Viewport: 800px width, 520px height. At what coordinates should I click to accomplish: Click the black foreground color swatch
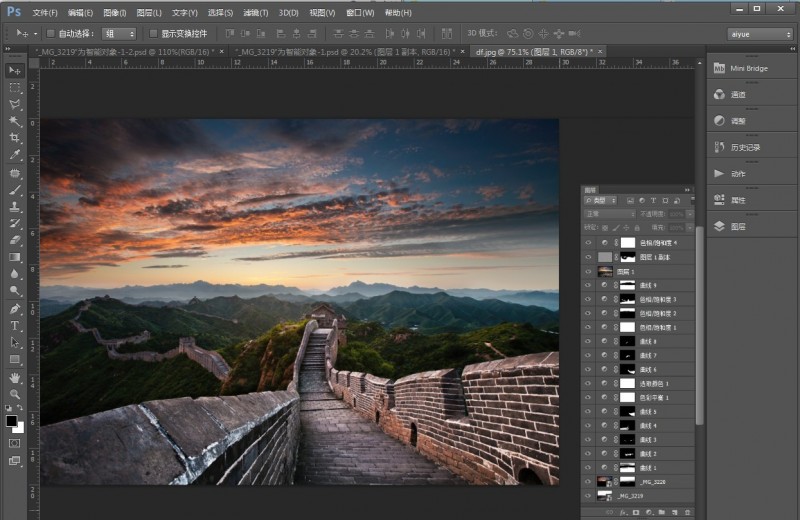[x=11, y=421]
